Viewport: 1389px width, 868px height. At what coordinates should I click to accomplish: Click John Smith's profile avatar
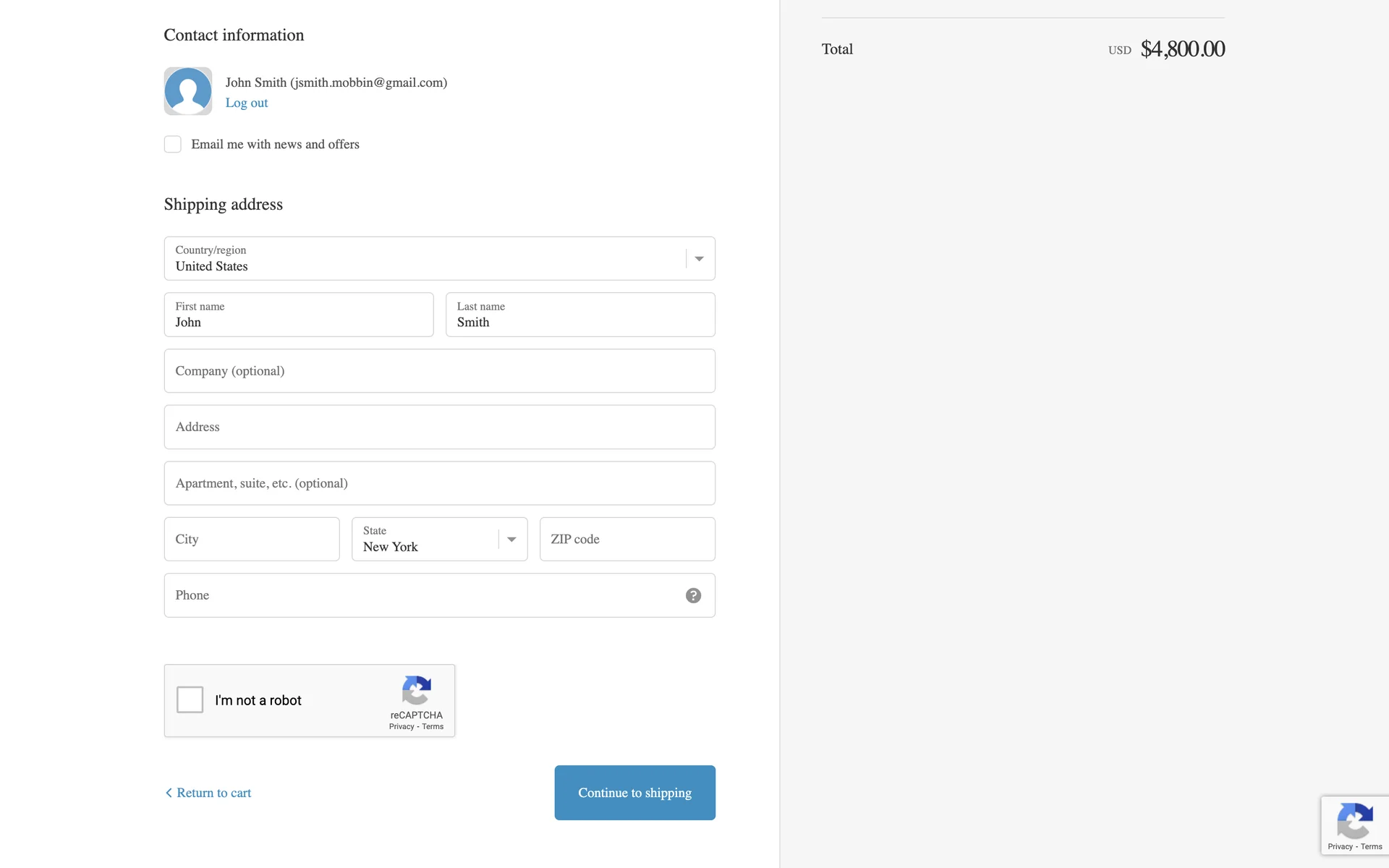(188, 91)
